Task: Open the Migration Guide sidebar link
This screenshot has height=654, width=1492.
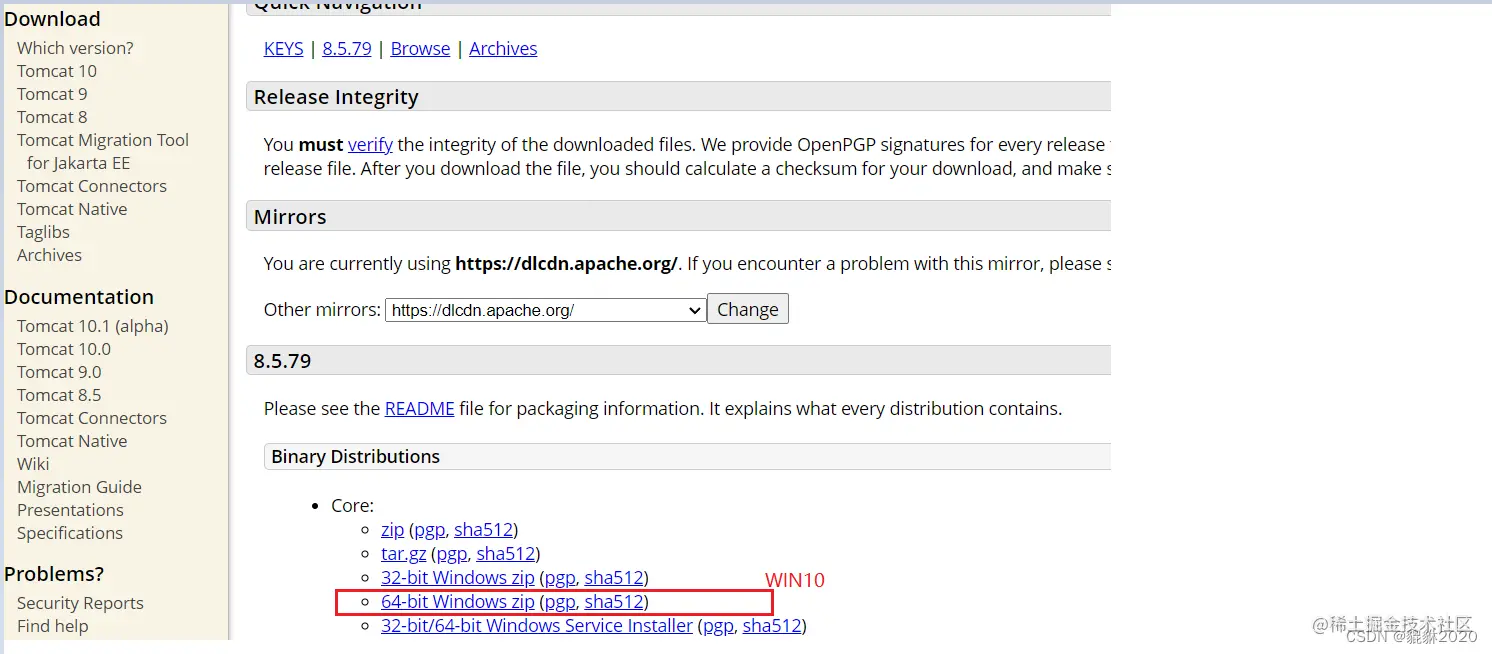Action: (79, 487)
